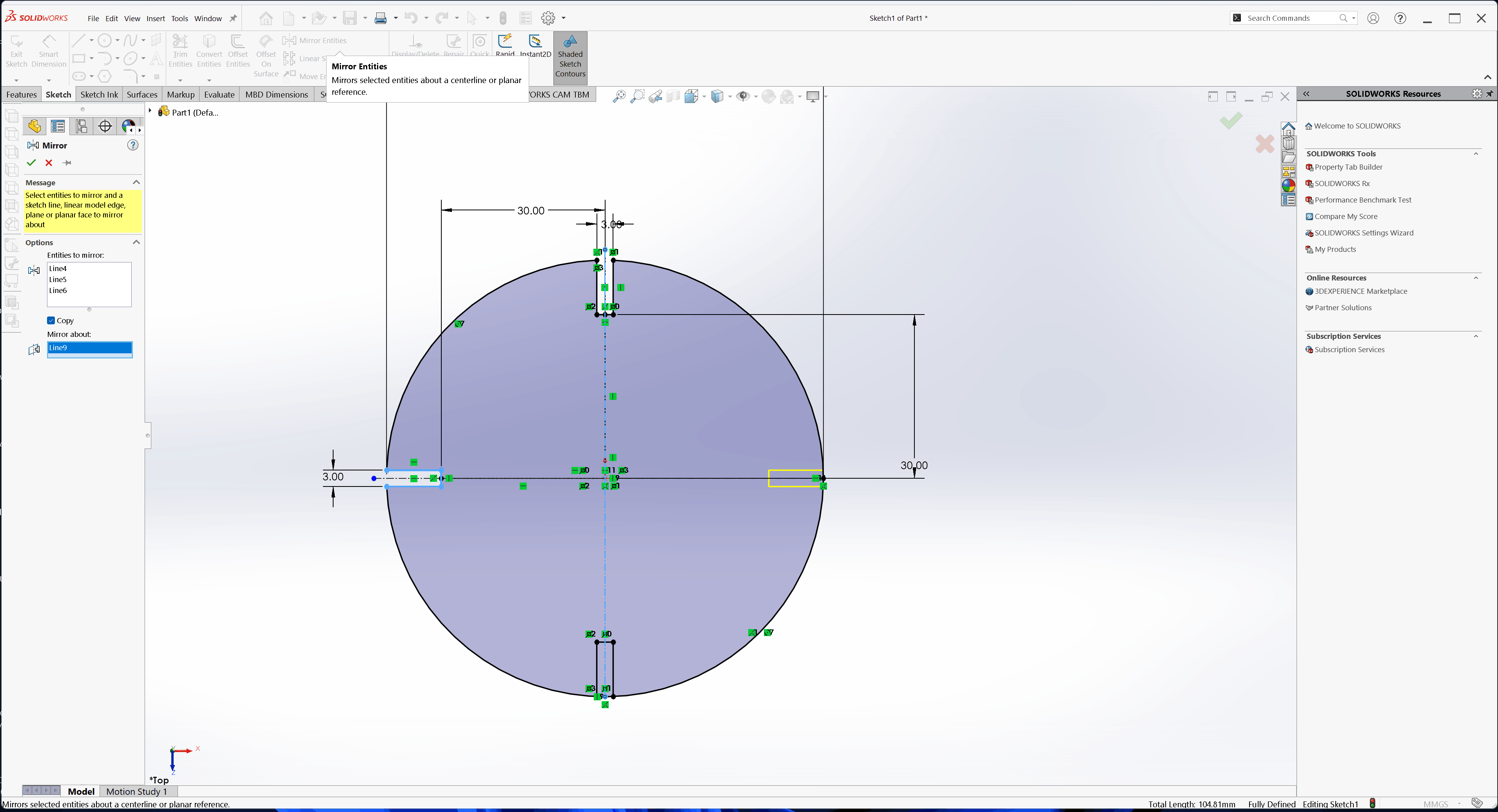This screenshot has height=812, width=1498.
Task: Expand the Part1 tree node
Action: (150, 111)
